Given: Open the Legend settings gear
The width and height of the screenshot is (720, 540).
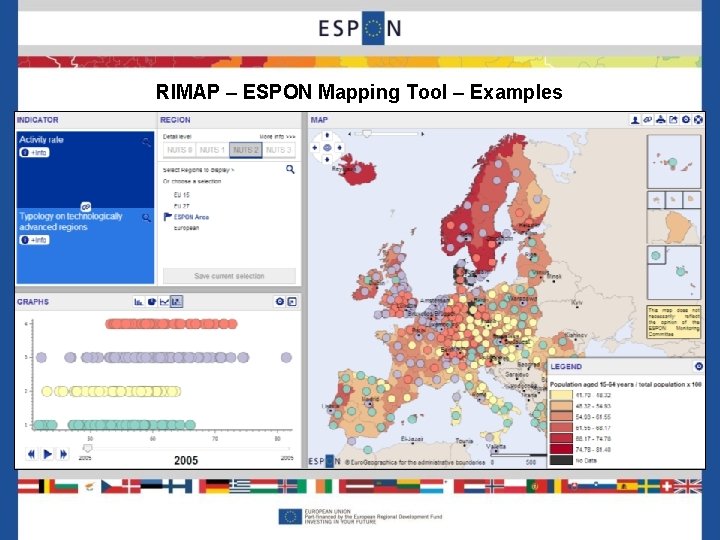Looking at the screenshot, I should (698, 366).
